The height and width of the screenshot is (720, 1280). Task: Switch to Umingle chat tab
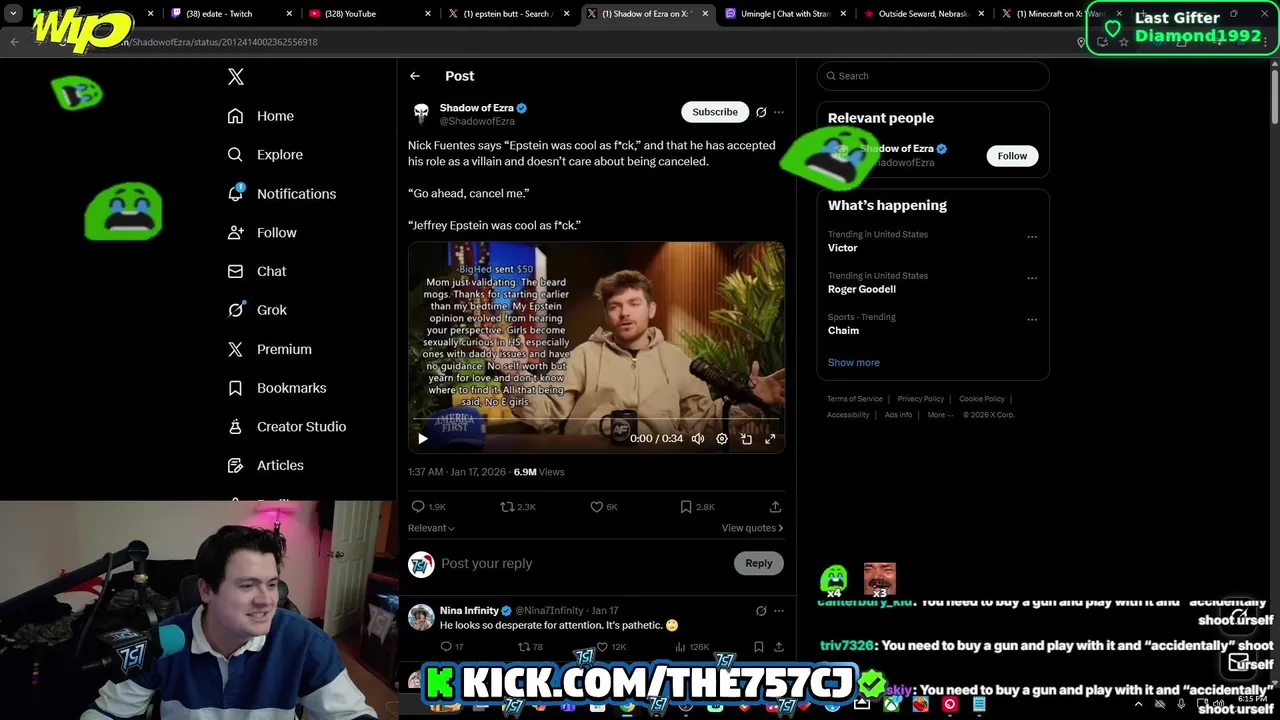786,14
